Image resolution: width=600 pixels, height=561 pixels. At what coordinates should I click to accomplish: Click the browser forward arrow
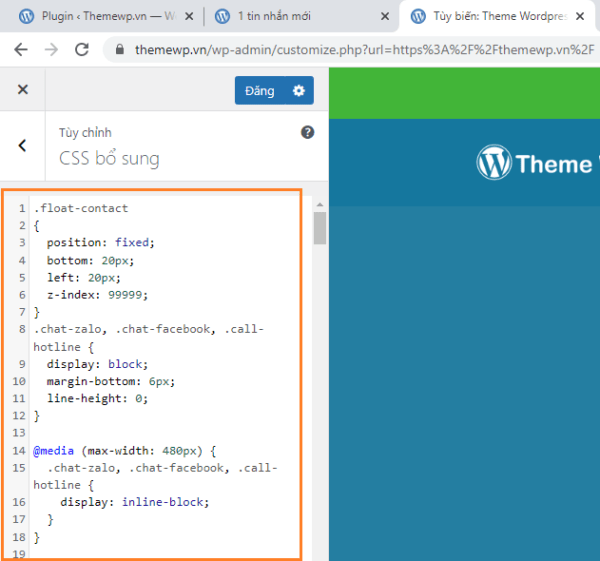51,49
